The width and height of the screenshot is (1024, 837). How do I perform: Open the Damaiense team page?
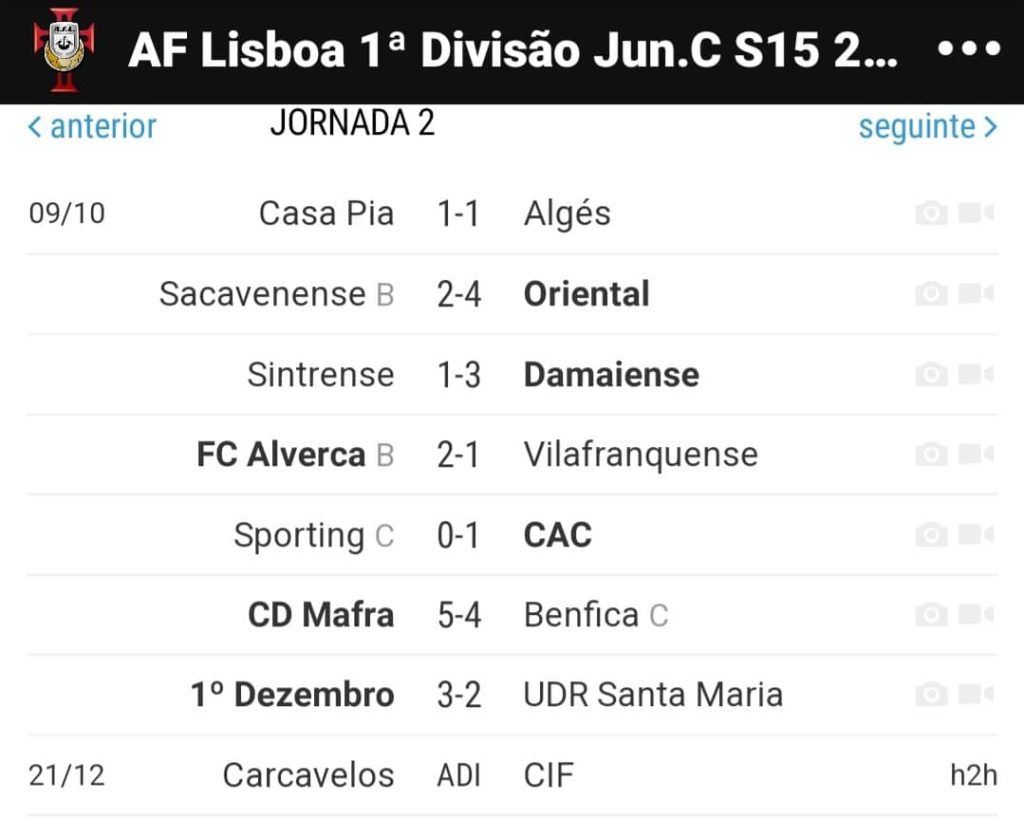point(611,374)
